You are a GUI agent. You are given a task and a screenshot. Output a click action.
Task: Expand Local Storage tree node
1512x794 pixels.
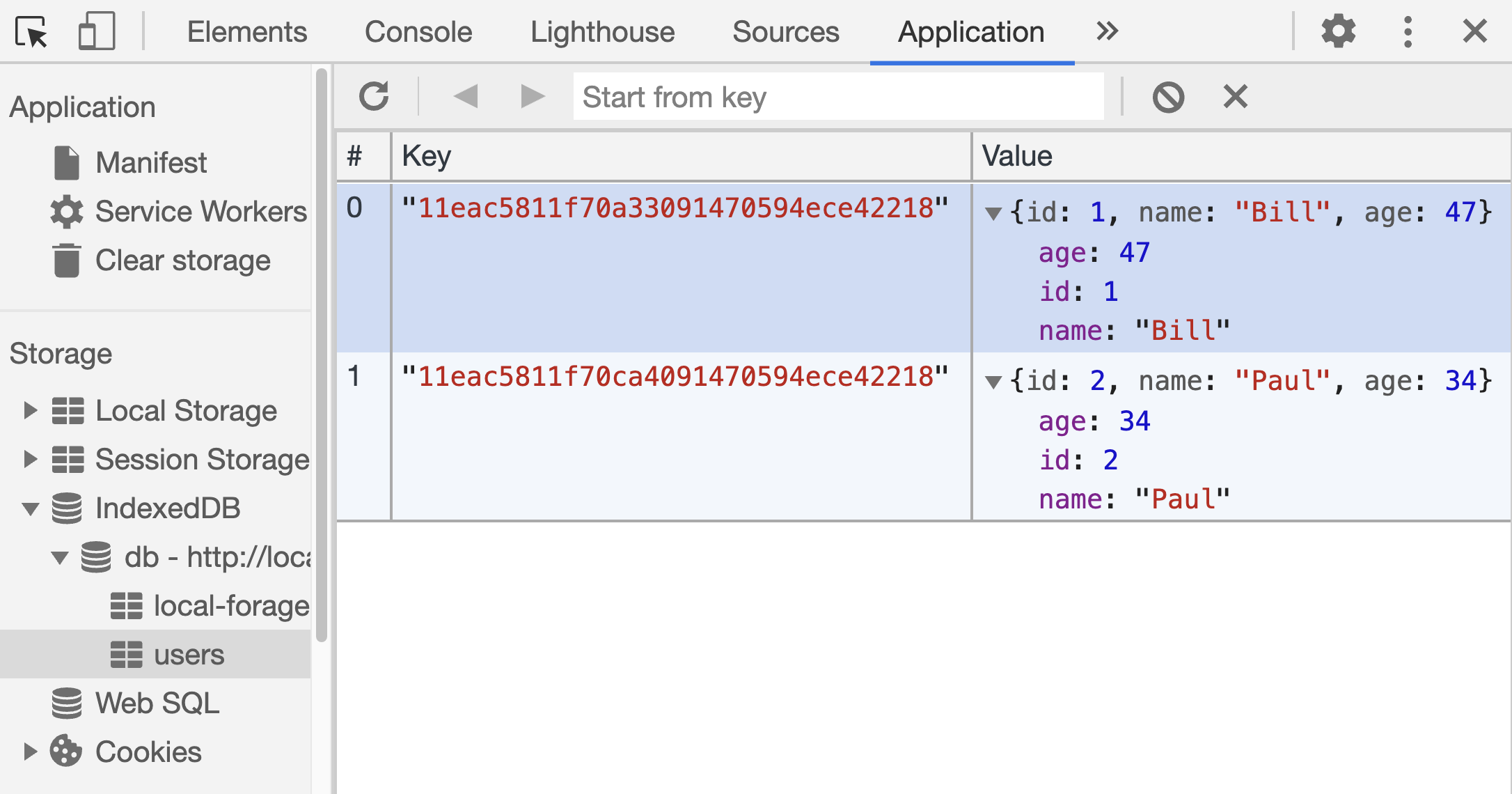click(x=29, y=411)
